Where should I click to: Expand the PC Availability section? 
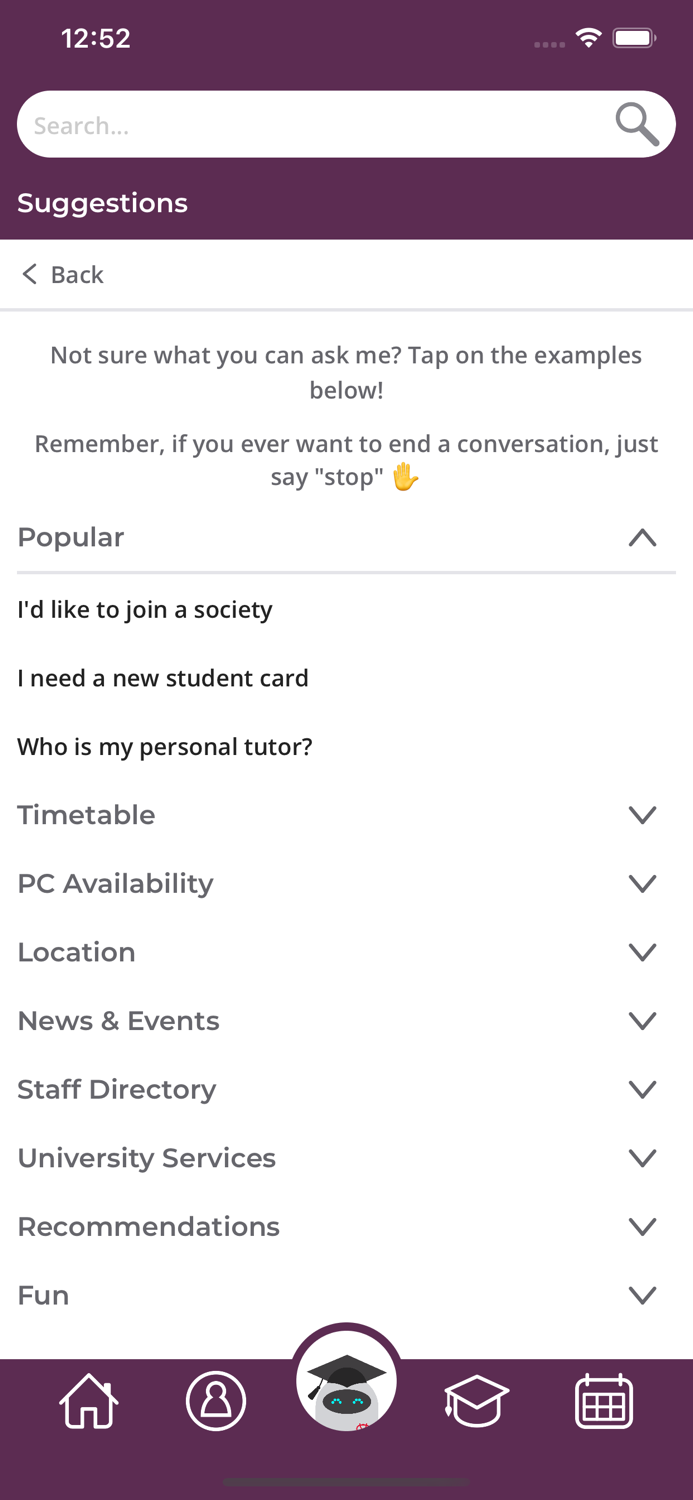643,883
